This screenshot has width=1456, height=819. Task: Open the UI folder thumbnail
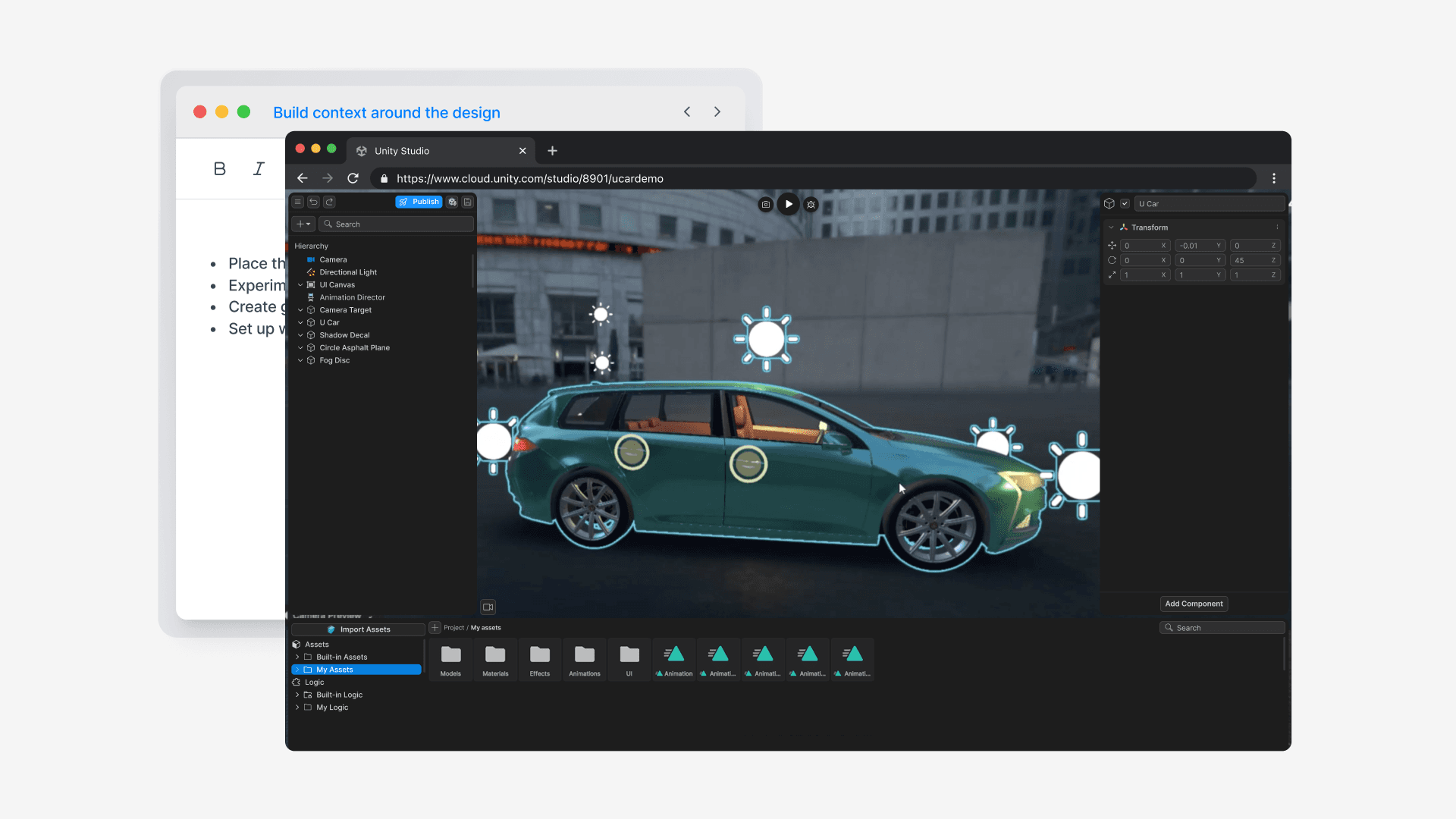pos(629,660)
